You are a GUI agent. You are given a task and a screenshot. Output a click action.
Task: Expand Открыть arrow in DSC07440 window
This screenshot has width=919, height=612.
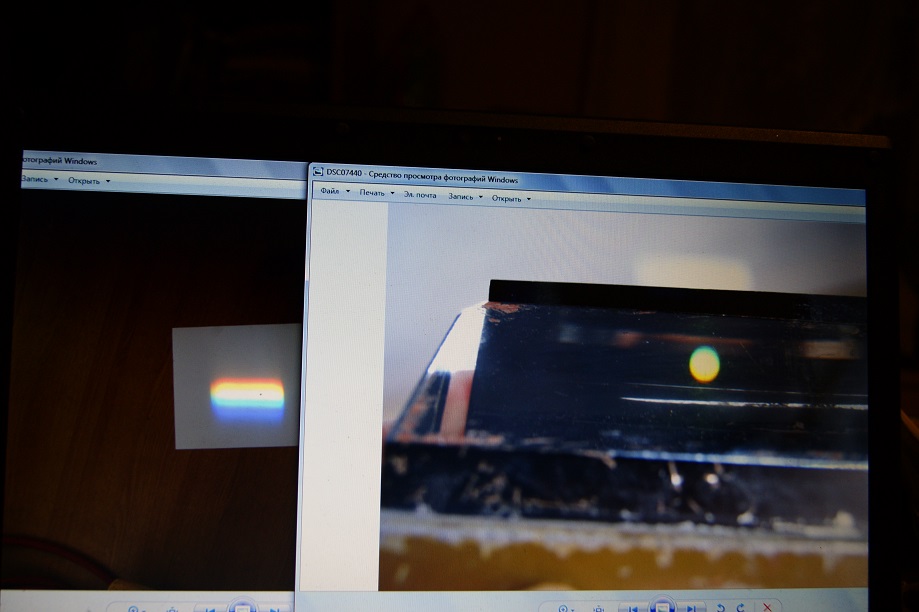click(529, 199)
